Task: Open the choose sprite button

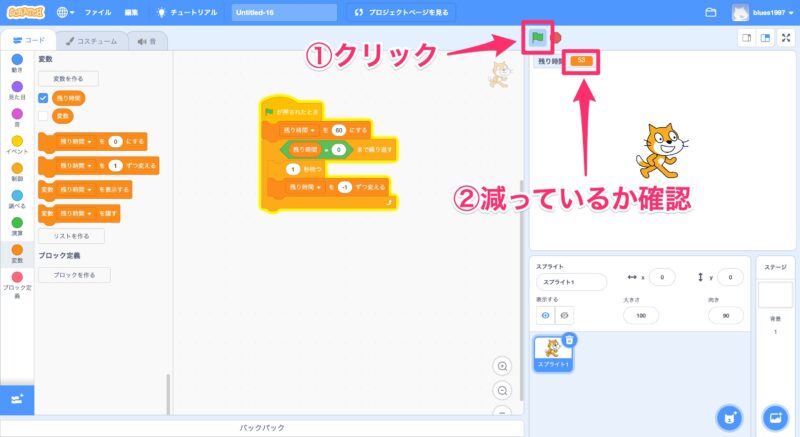Action: click(730, 416)
